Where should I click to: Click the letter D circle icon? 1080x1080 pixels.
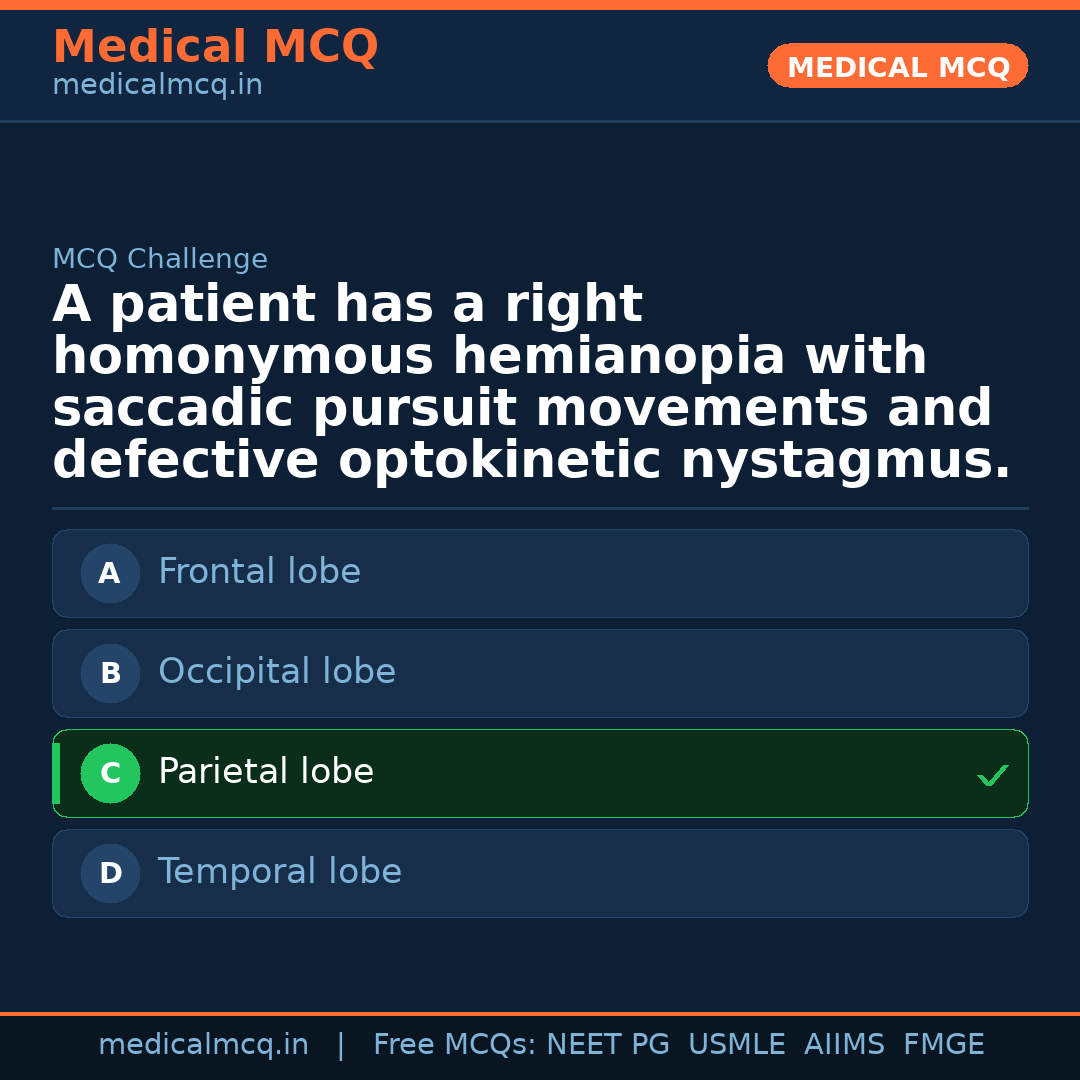[110, 874]
